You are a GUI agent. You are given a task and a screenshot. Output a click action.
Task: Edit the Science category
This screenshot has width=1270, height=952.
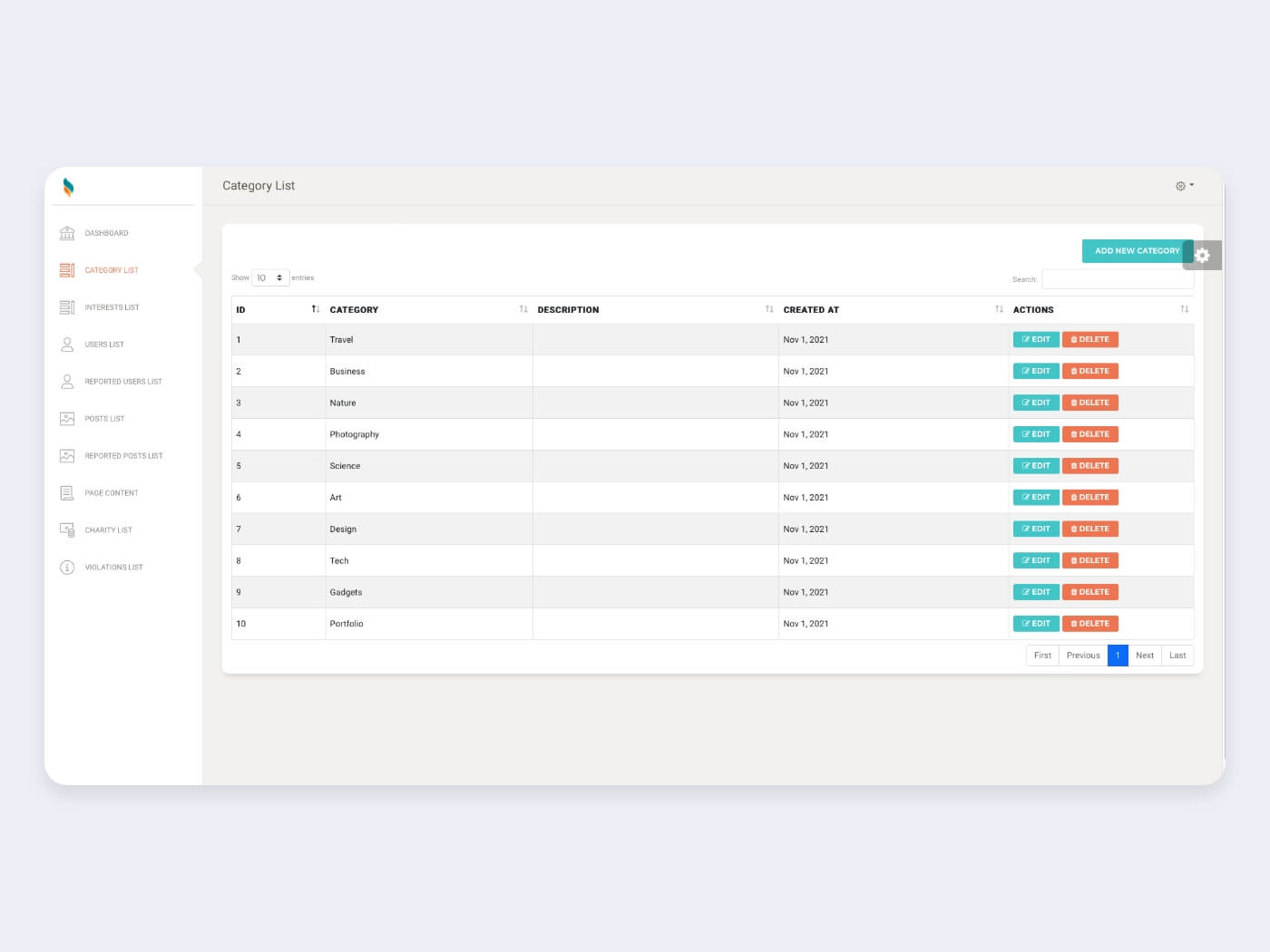click(x=1036, y=466)
